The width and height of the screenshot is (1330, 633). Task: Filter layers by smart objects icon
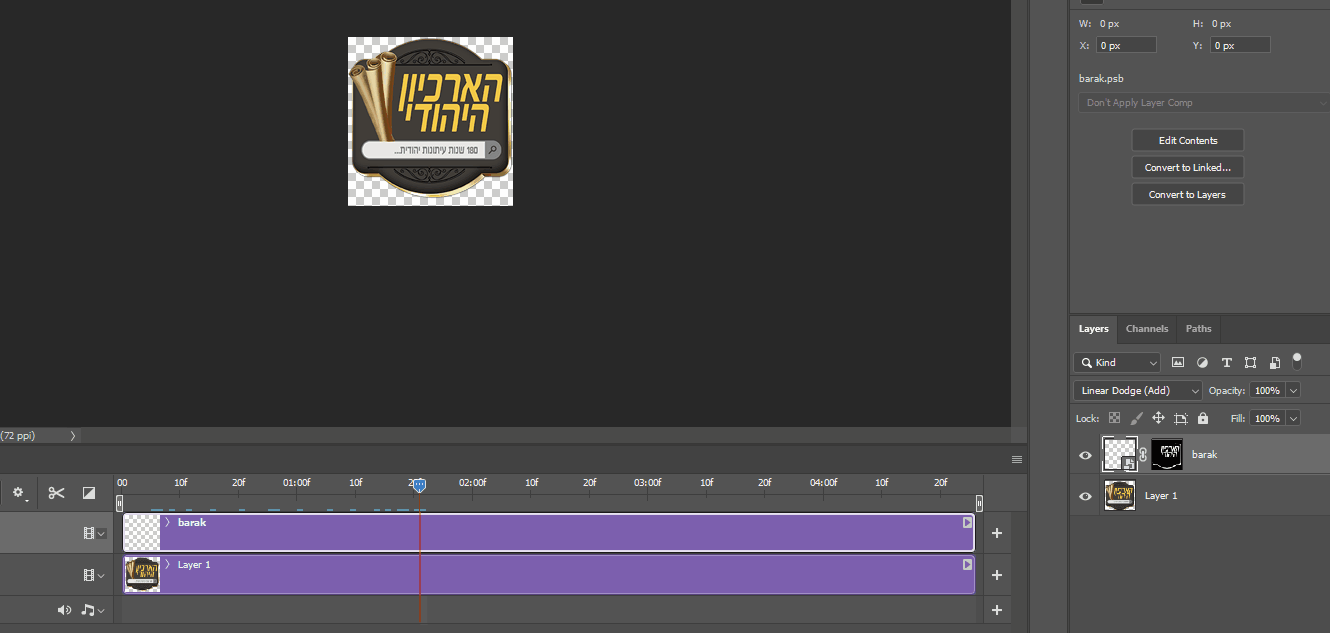1274,363
